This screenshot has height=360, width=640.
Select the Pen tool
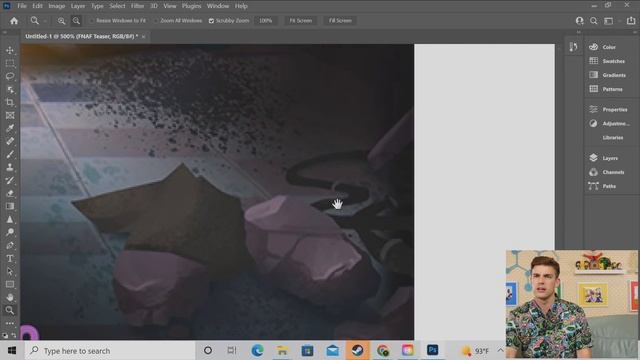(x=10, y=245)
